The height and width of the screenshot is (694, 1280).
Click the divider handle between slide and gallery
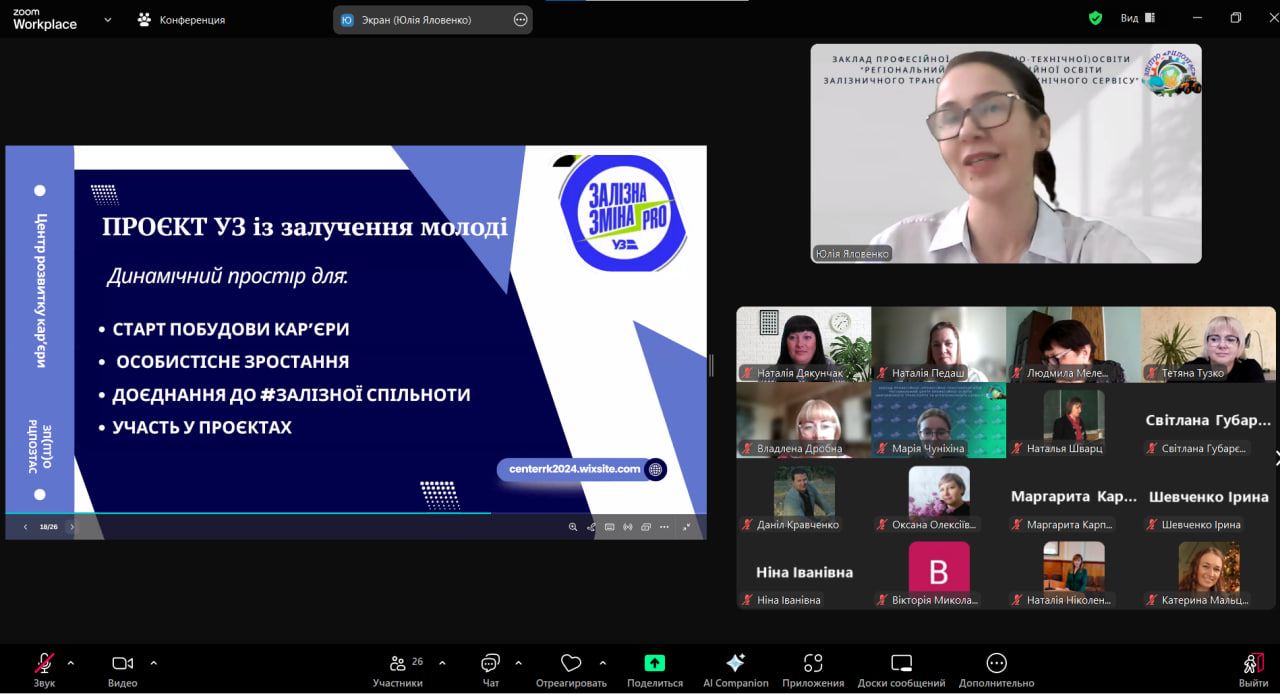coord(711,365)
